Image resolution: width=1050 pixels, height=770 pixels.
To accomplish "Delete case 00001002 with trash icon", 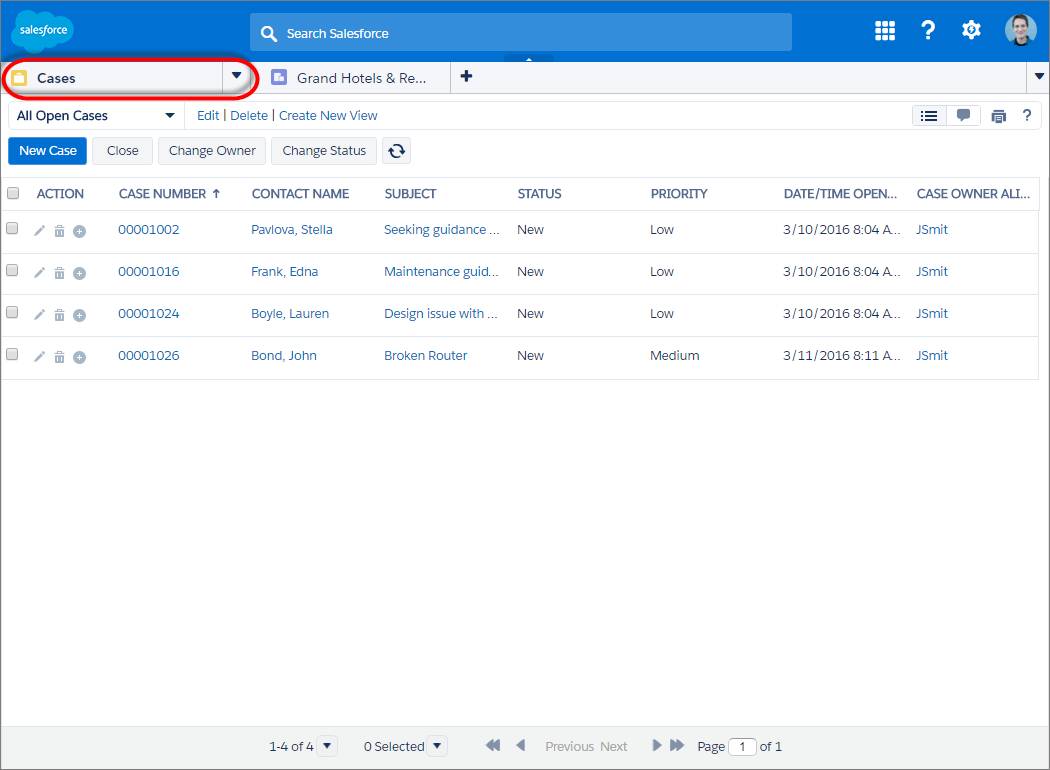I will coord(60,231).
